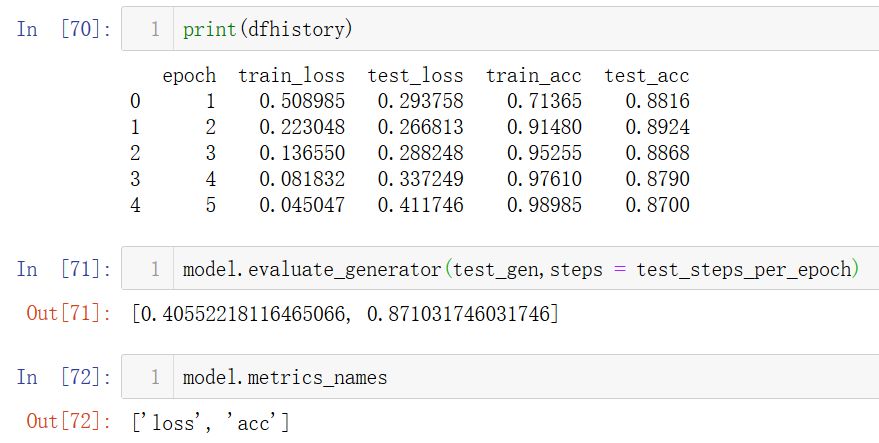Viewport: 879px width, 443px height.
Task: Click the model.metrics_names code cell
Action: click(x=500, y=377)
